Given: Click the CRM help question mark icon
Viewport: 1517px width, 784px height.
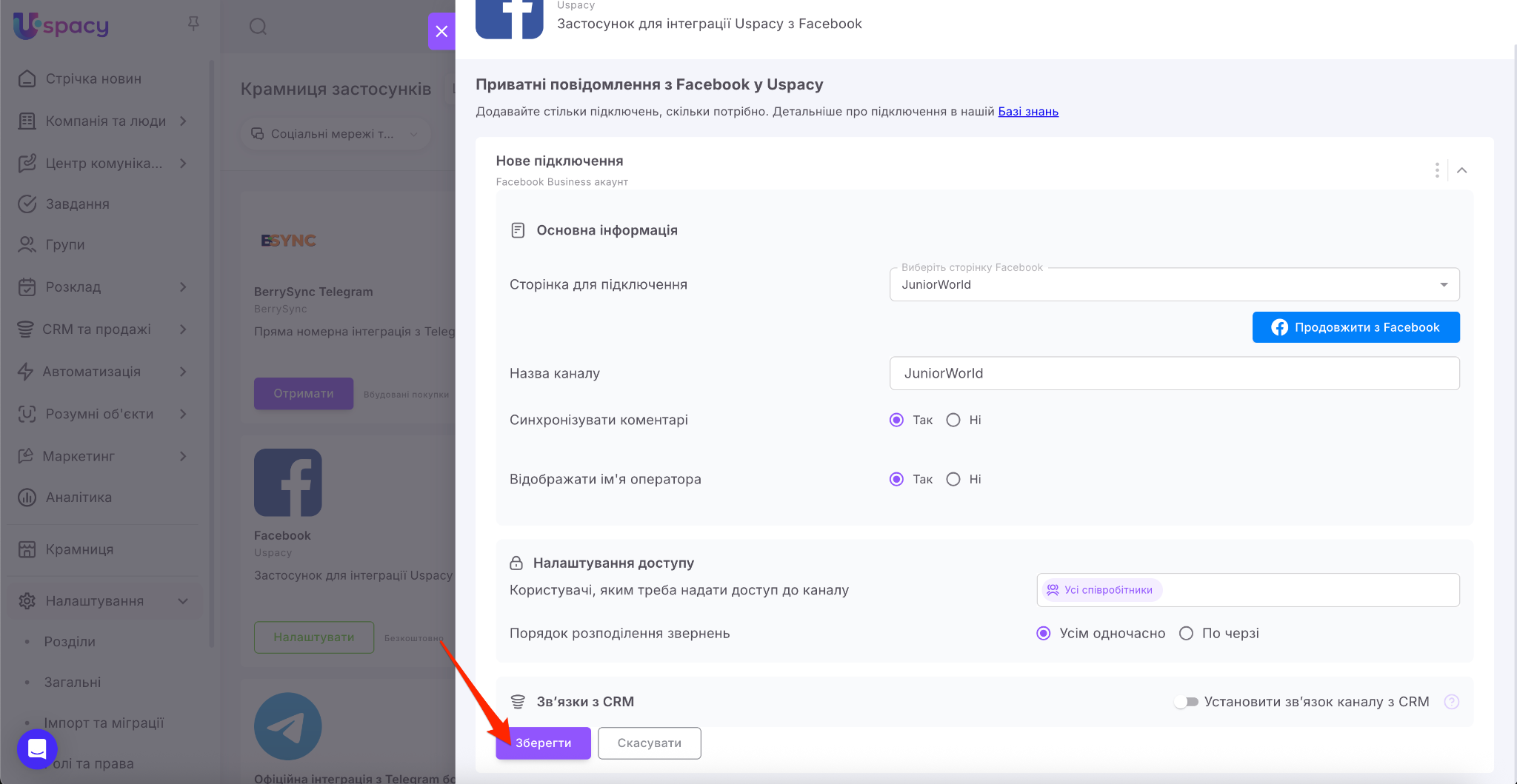Looking at the screenshot, I should click(1451, 702).
